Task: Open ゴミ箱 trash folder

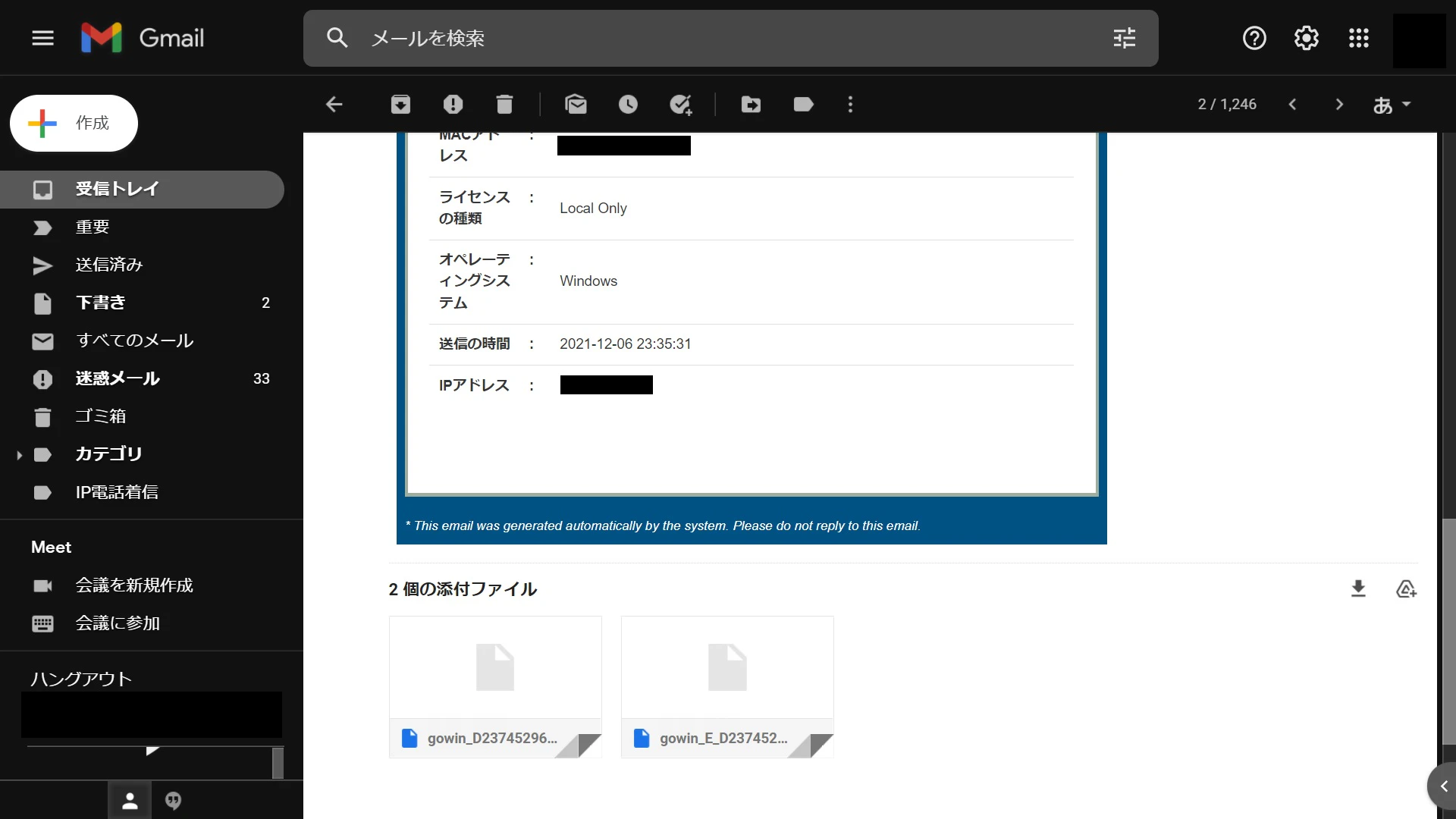Action: [142, 416]
